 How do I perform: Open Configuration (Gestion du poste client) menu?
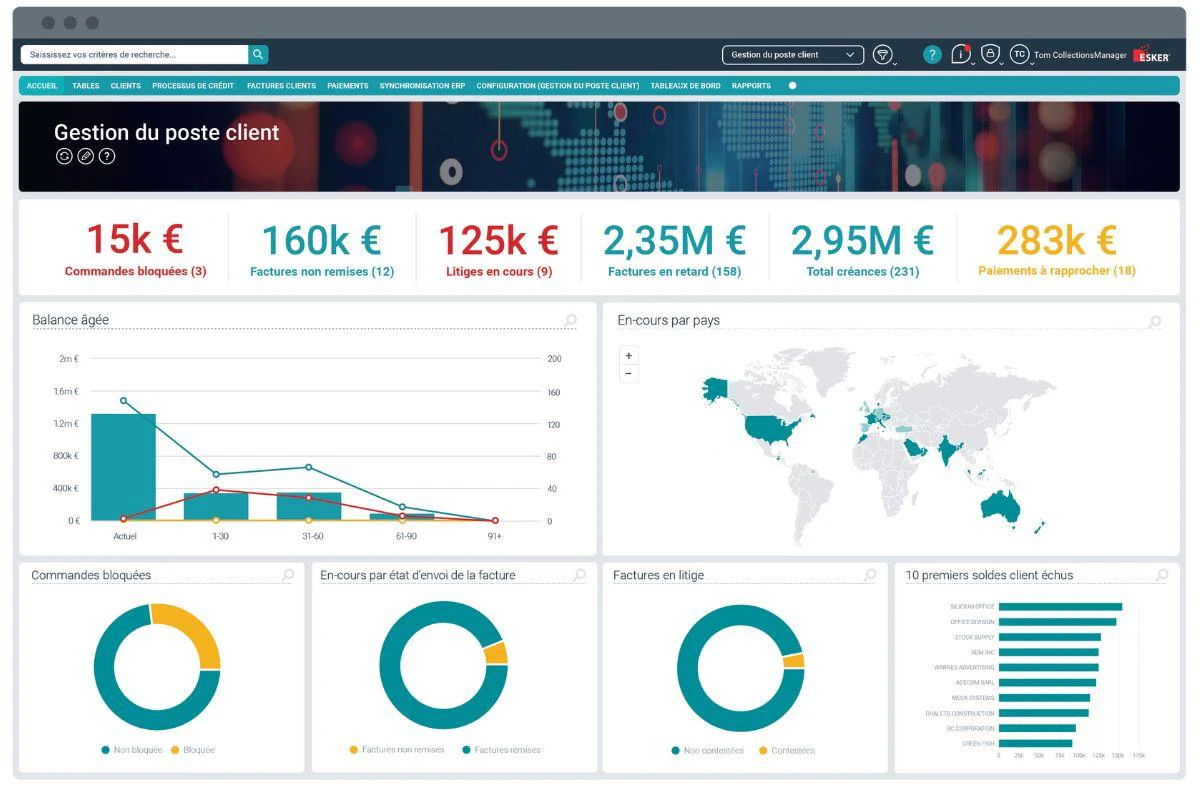click(558, 86)
